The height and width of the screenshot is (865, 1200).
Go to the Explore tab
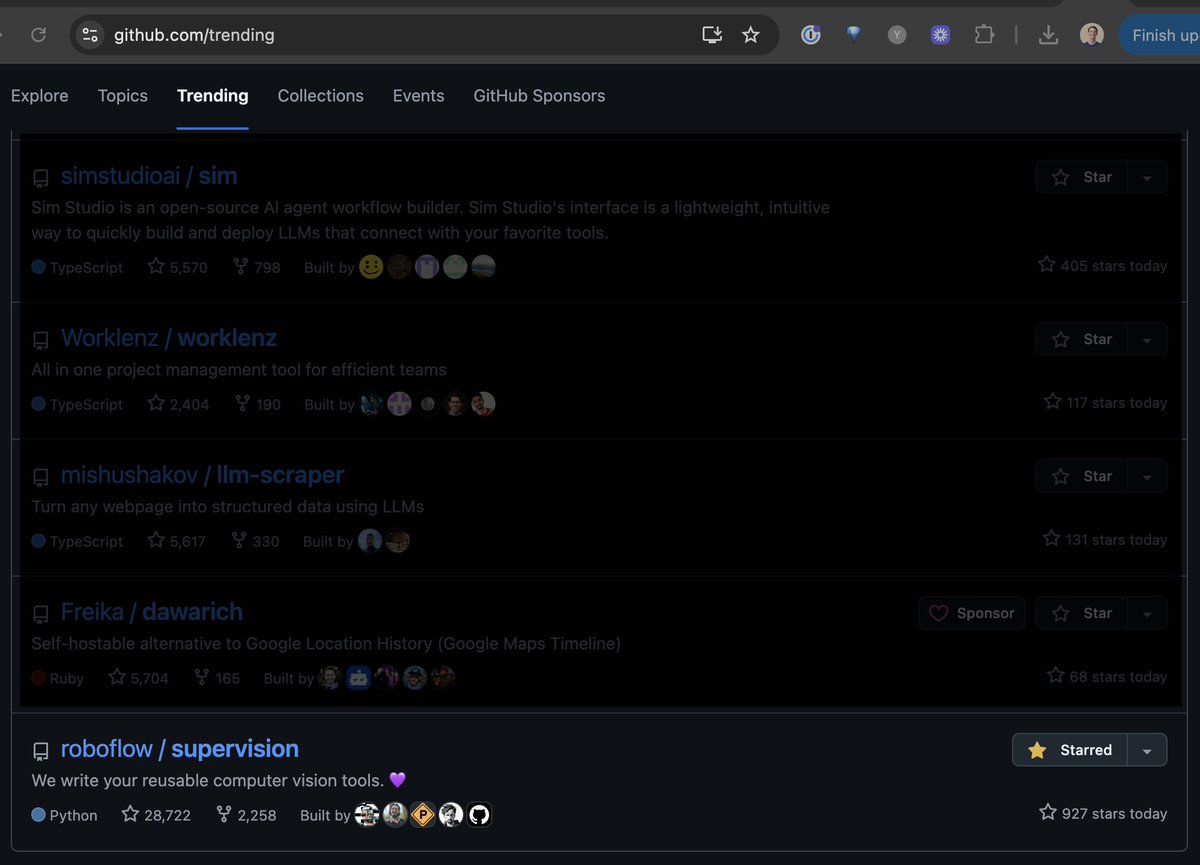(x=40, y=96)
